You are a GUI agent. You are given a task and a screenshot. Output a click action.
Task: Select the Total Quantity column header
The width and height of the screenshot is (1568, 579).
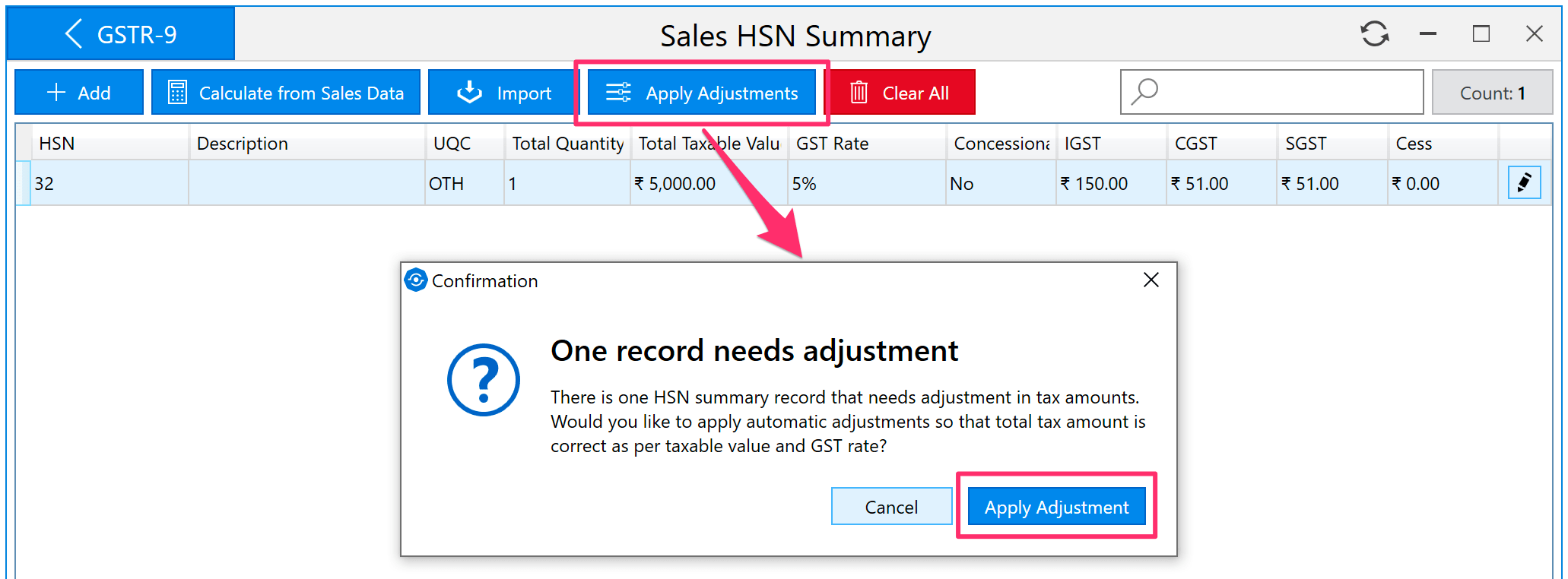click(x=567, y=144)
